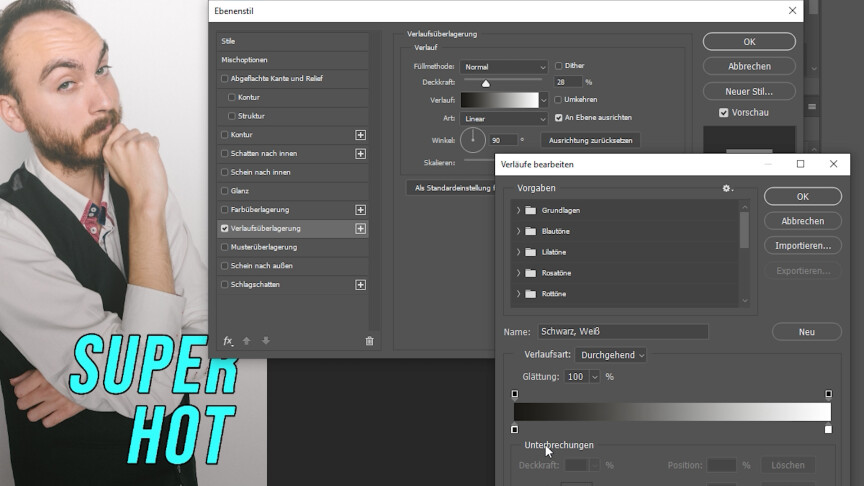Click the trash icon to delete effect

tap(369, 341)
